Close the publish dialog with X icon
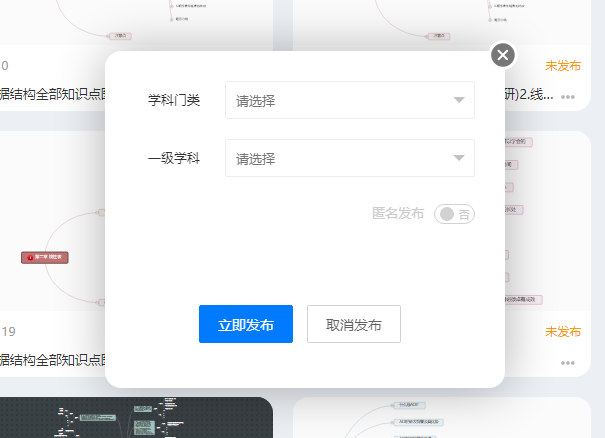605x438 pixels. pyautogui.click(x=503, y=55)
